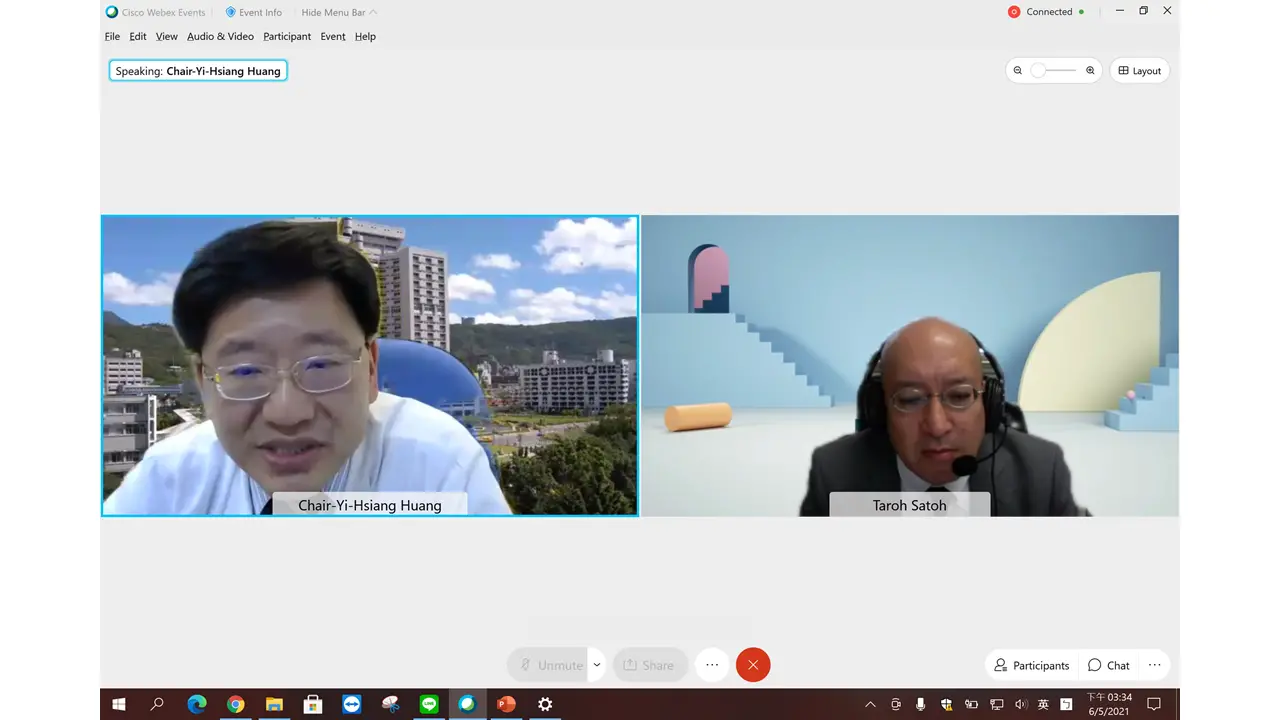
Task: Open the Layout options
Action: [x=1139, y=71]
